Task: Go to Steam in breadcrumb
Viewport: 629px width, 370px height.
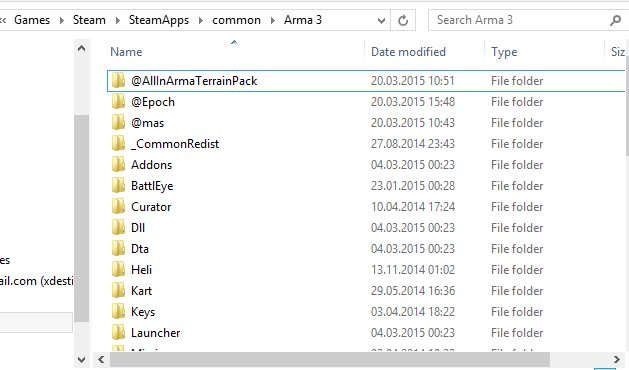Action: pos(89,20)
